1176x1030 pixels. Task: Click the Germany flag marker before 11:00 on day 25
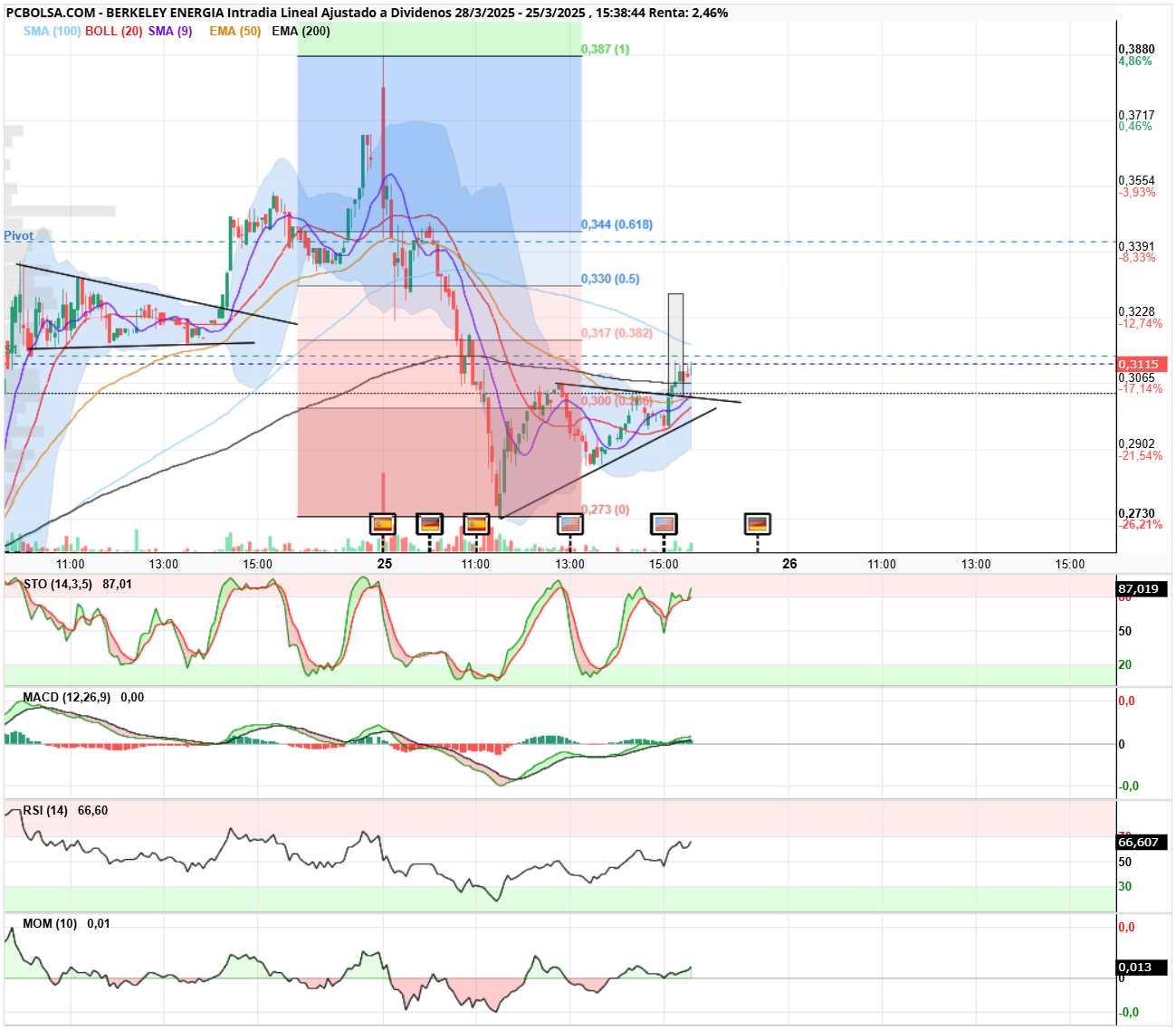tap(430, 524)
